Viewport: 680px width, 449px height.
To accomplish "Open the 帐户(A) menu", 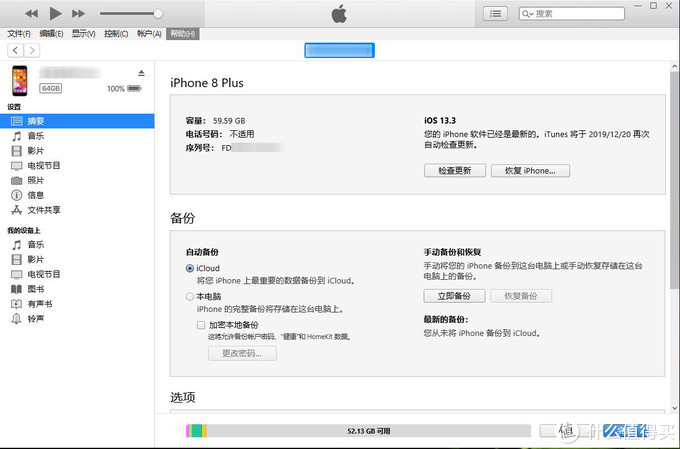I will pyautogui.click(x=149, y=34).
